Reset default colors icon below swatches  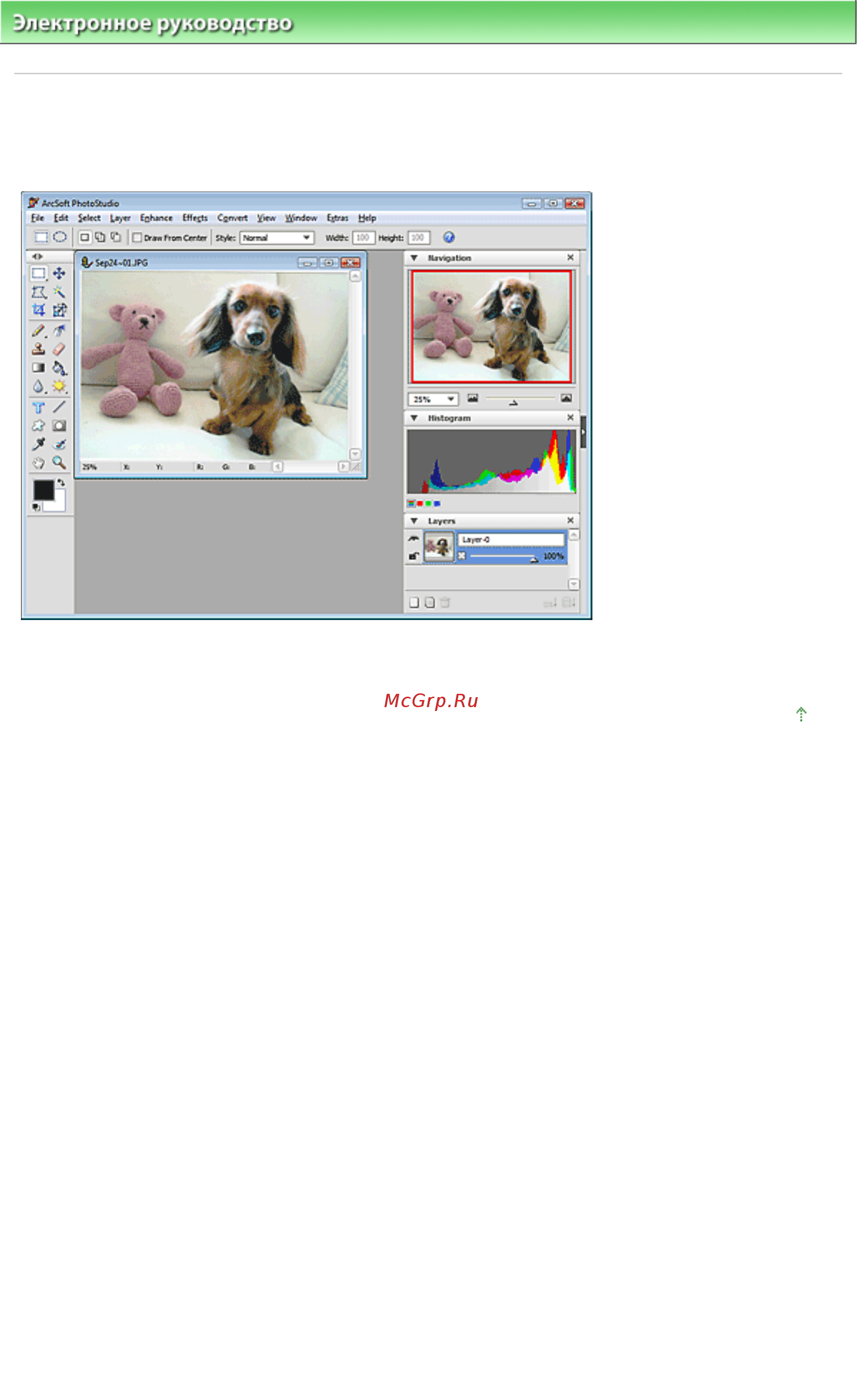[x=36, y=507]
